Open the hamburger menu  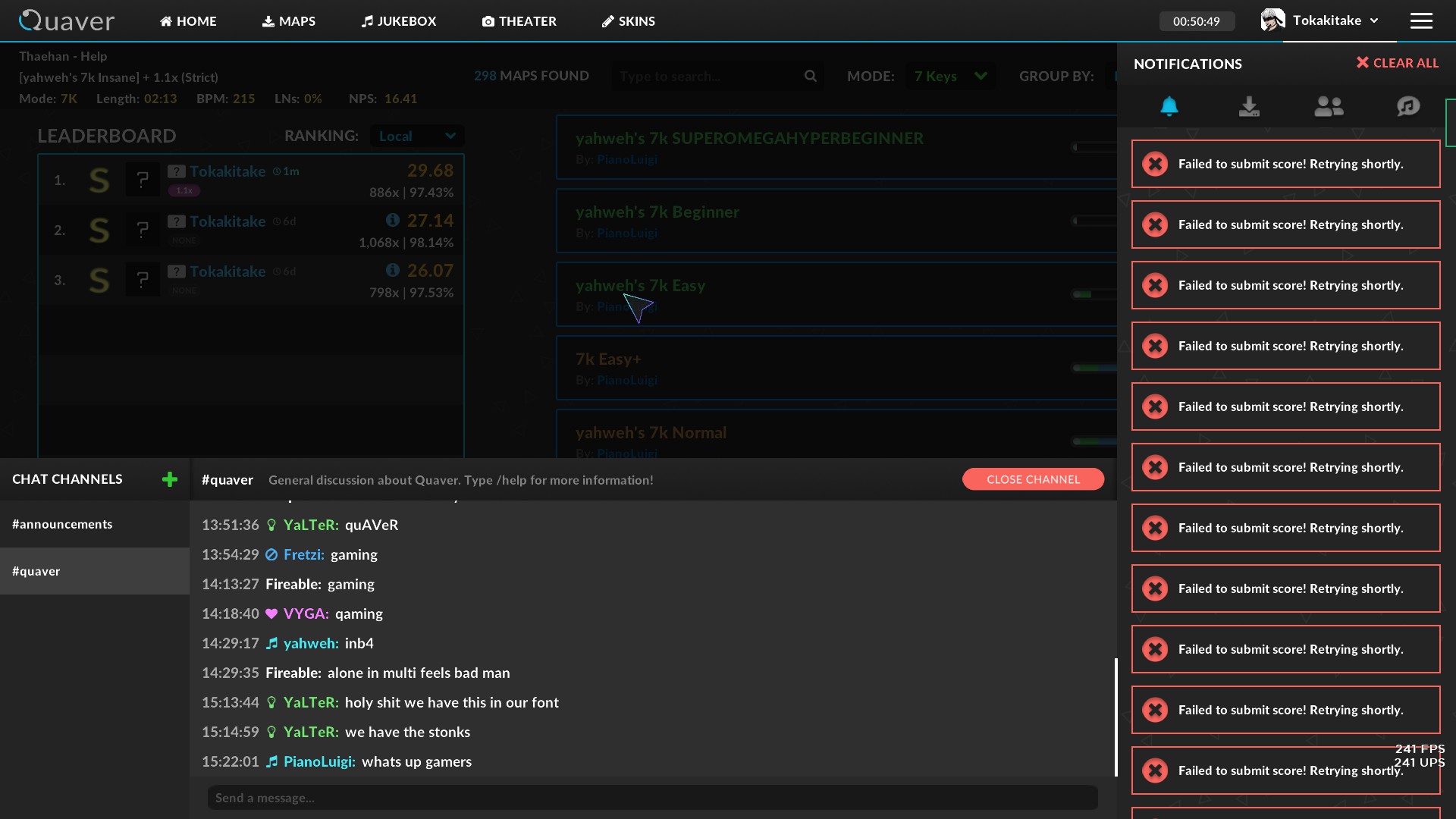tap(1422, 20)
